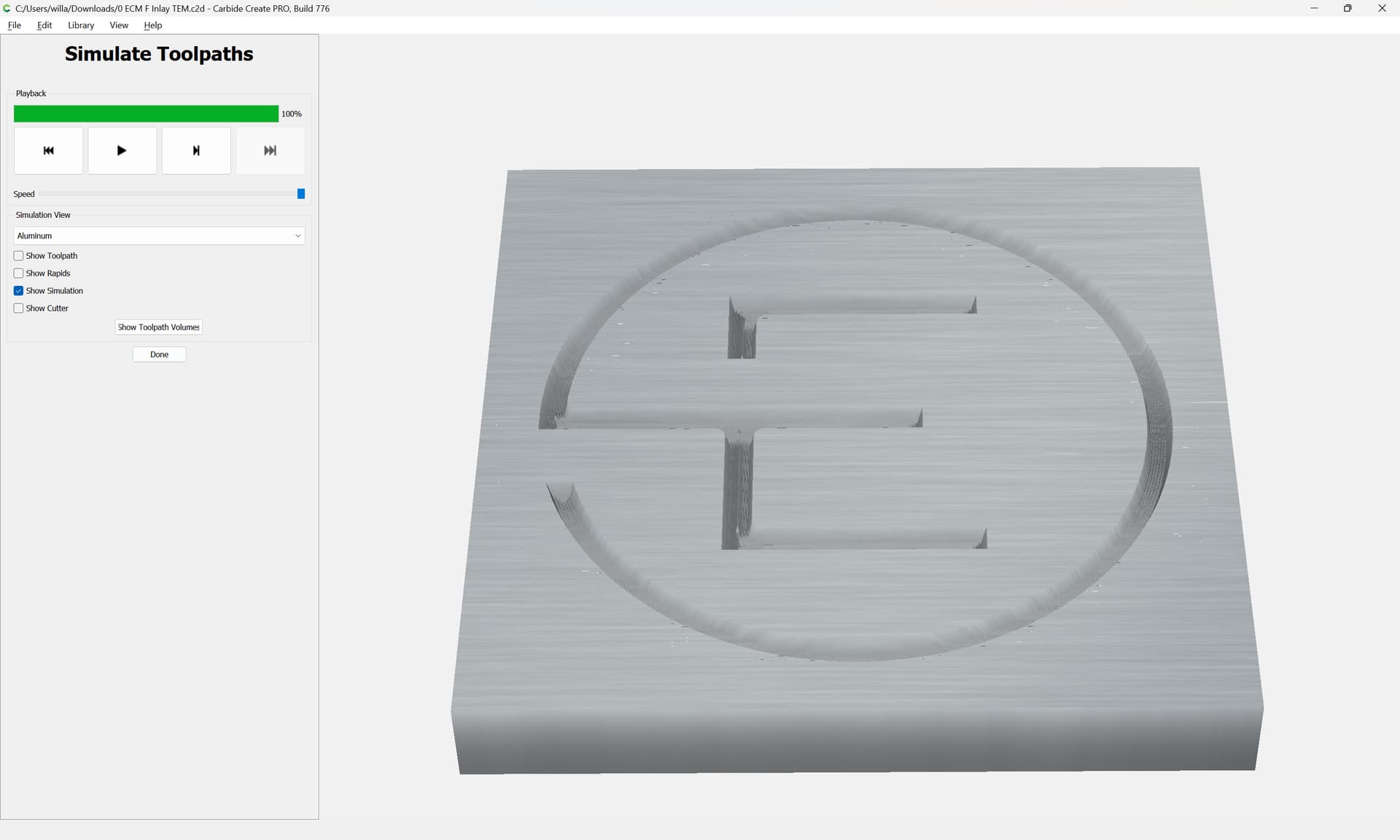Open the View menu
The image size is (1400, 840).
coord(119,26)
